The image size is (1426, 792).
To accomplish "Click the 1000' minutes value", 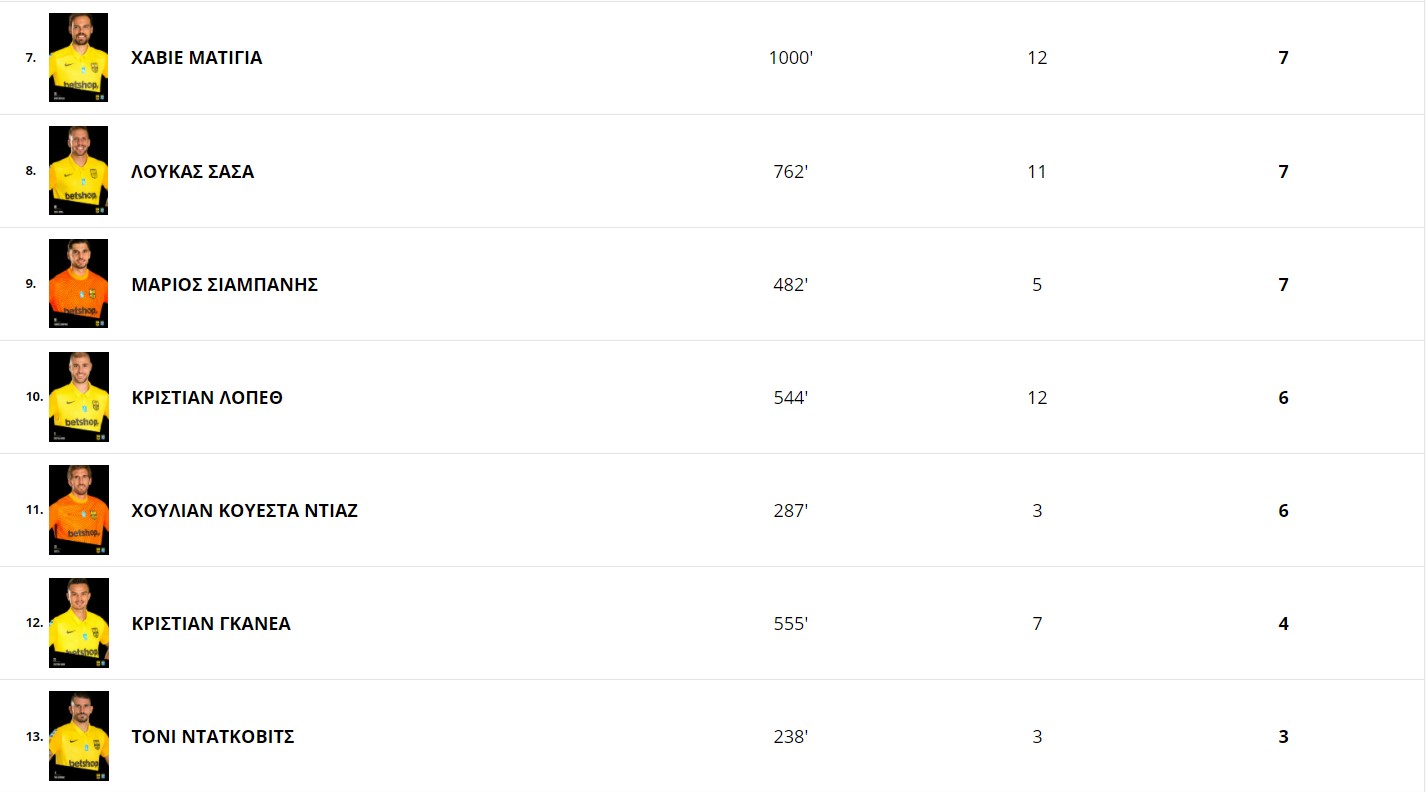I will (x=791, y=58).
